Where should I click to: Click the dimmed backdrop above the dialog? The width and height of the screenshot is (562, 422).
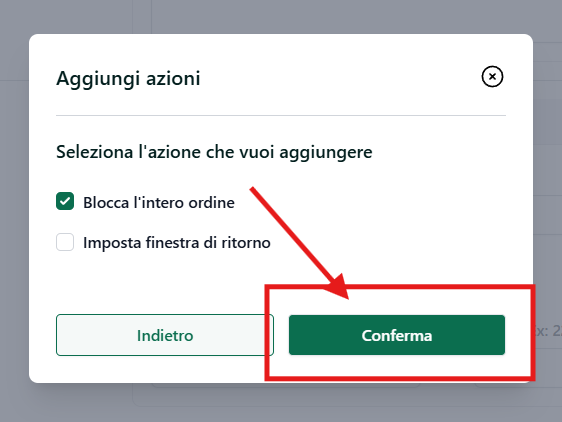pyautogui.click(x=281, y=16)
